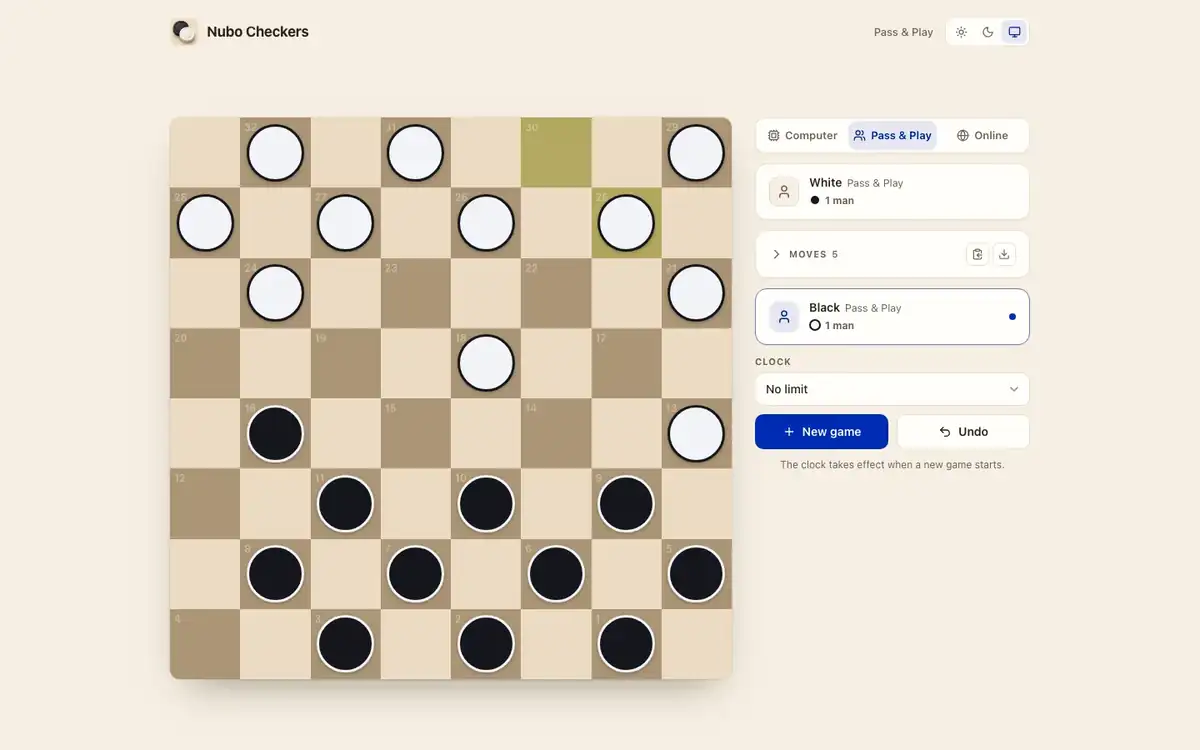Click empty square 15
The width and height of the screenshot is (1200, 750).
(416, 434)
